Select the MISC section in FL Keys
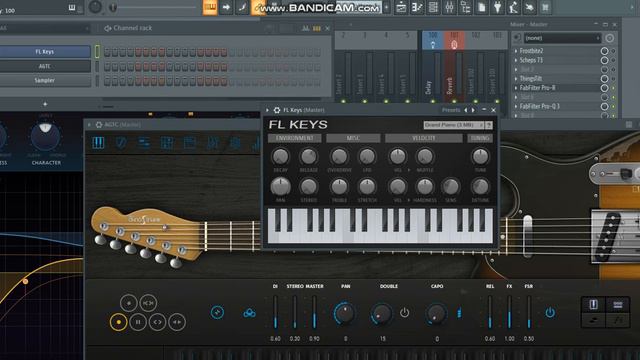640x360 pixels. 353,138
